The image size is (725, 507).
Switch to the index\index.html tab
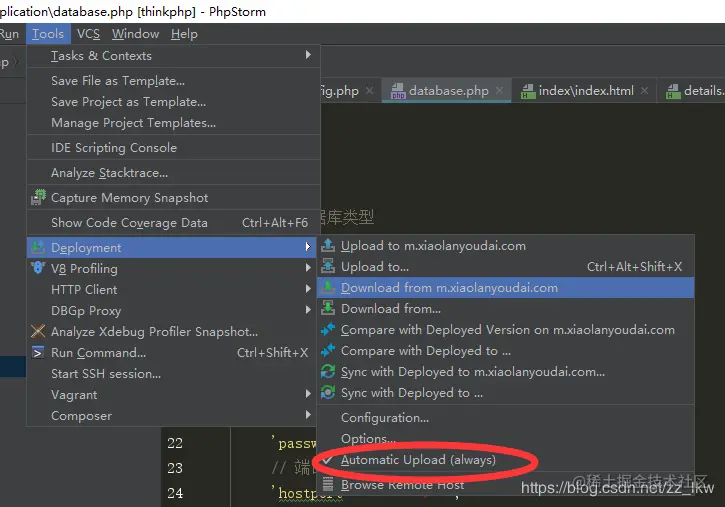pos(585,91)
